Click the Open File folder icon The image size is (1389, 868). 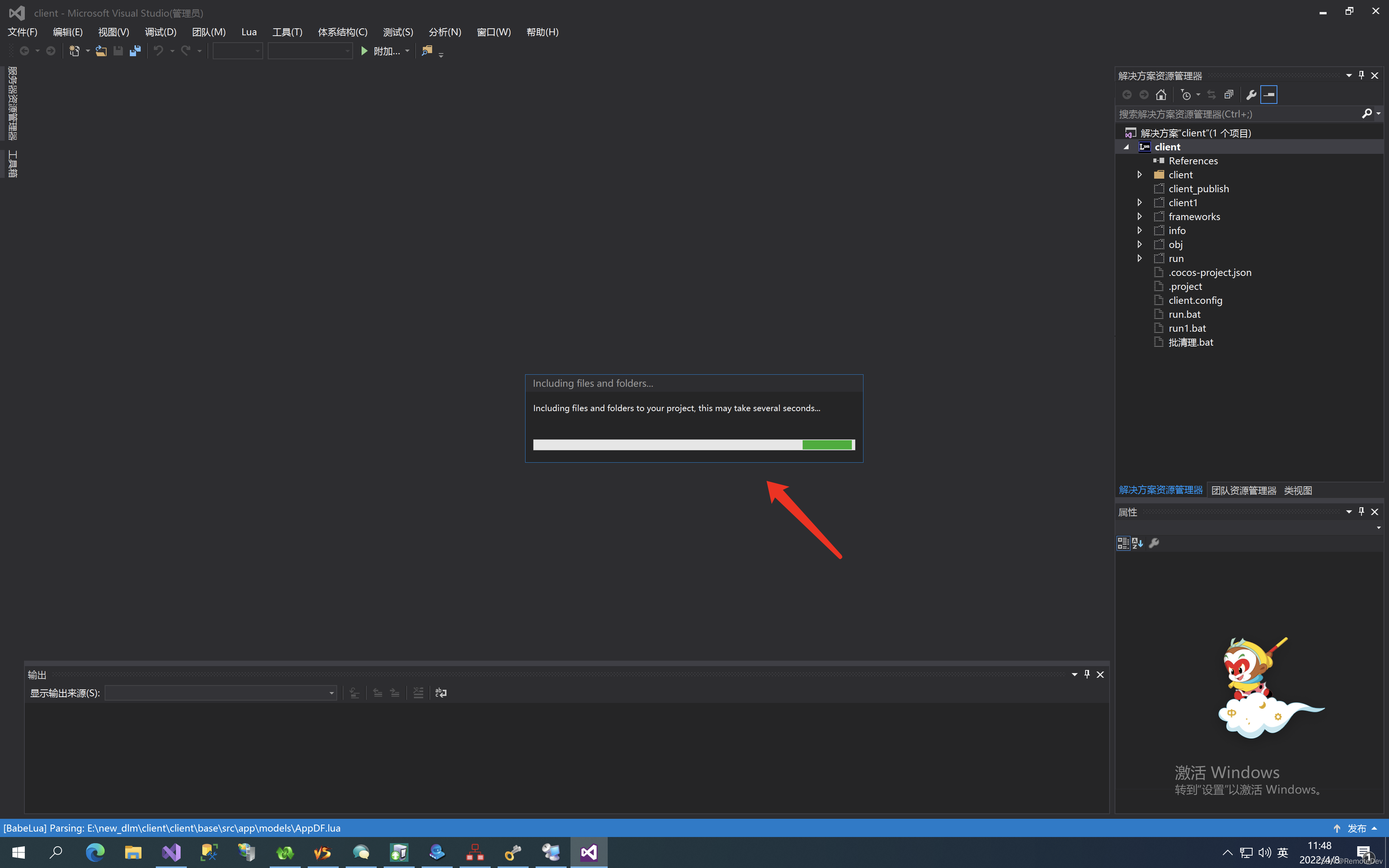[x=101, y=51]
